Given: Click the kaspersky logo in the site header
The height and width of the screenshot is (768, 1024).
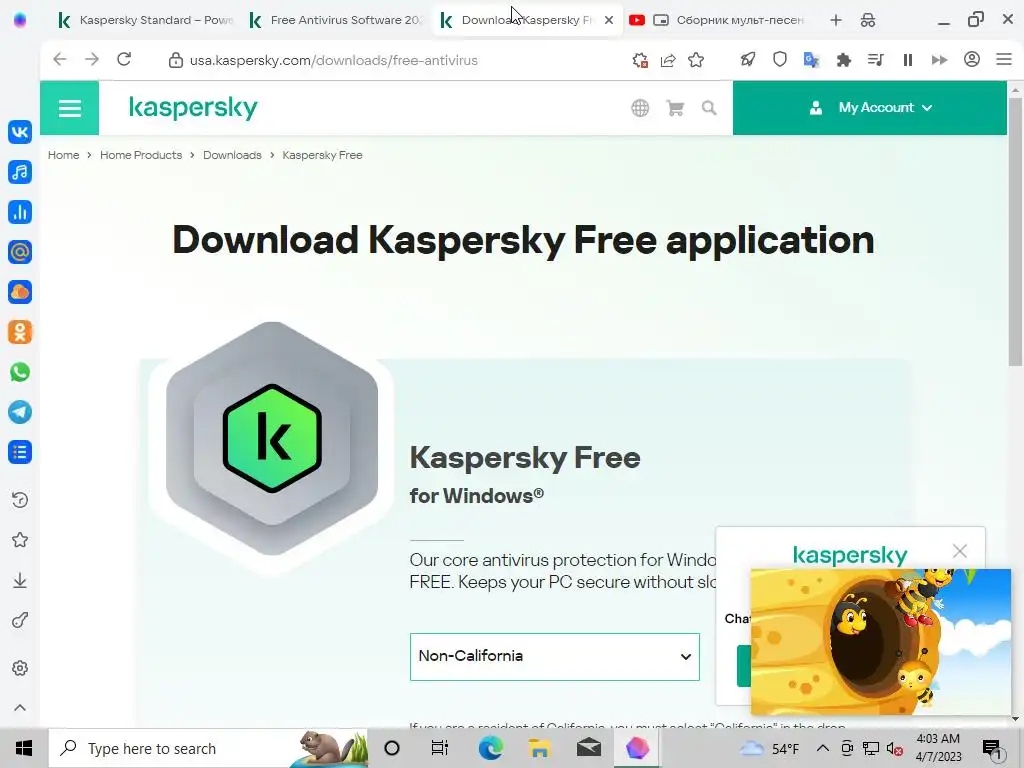Looking at the screenshot, I should point(193,108).
